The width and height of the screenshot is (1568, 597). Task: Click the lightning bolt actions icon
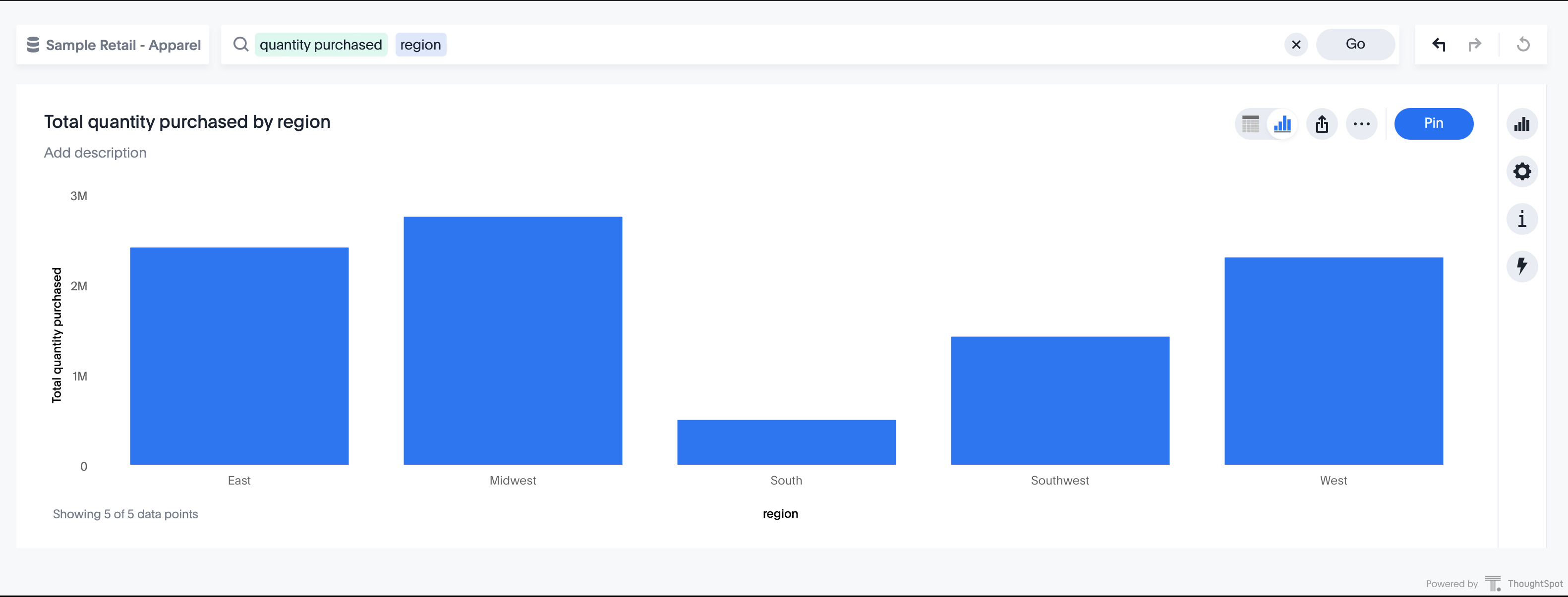[x=1522, y=267]
